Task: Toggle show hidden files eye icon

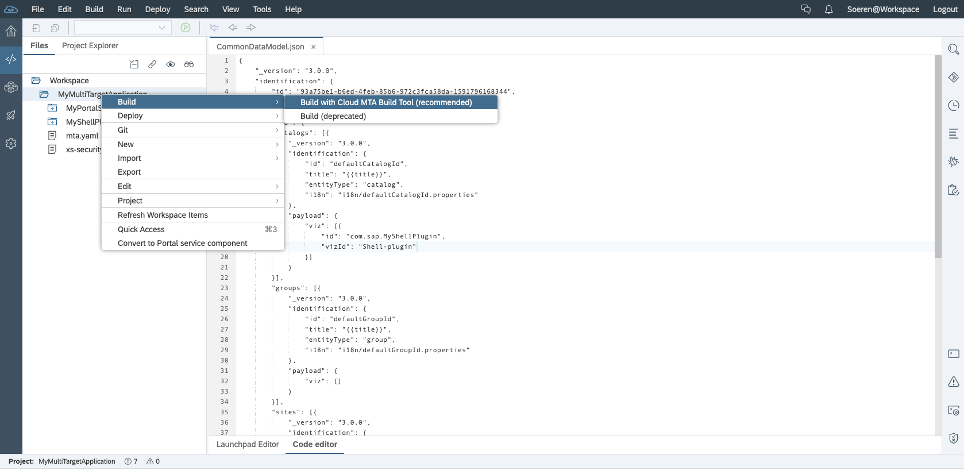Action: pos(170,64)
